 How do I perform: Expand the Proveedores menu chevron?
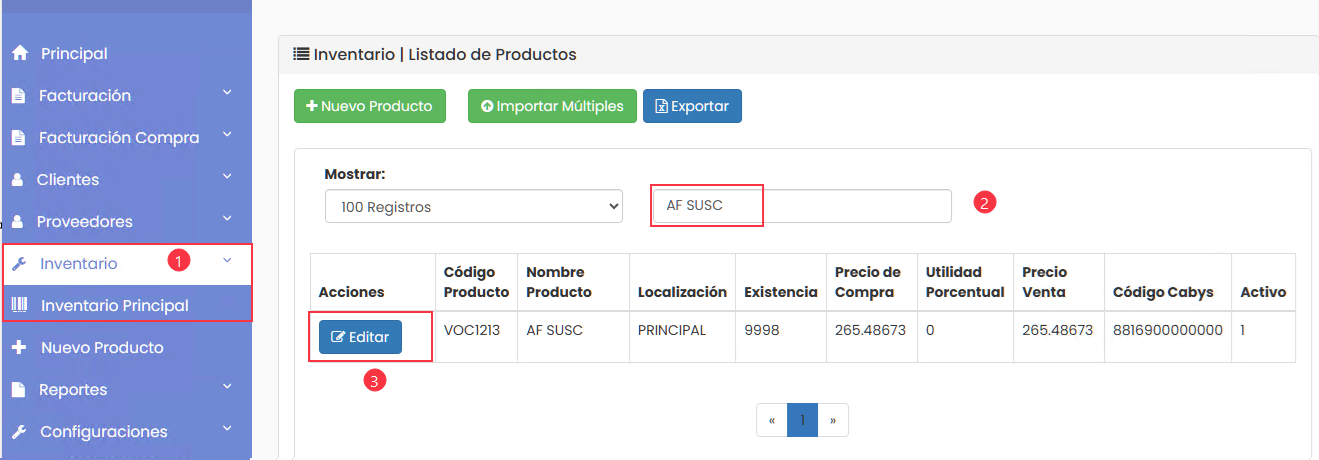tap(227, 219)
